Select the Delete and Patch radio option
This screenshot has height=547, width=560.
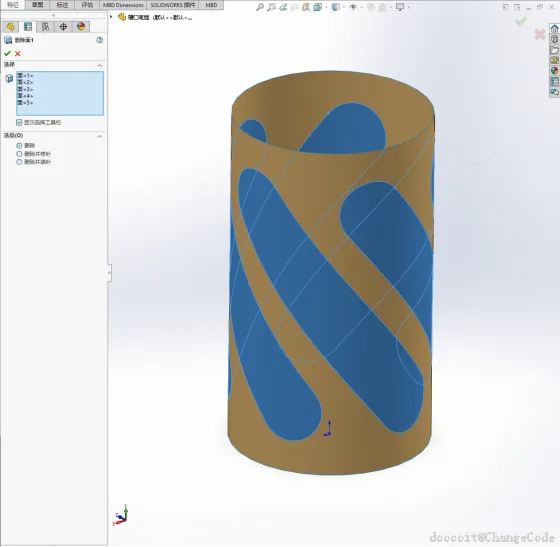click(19, 154)
